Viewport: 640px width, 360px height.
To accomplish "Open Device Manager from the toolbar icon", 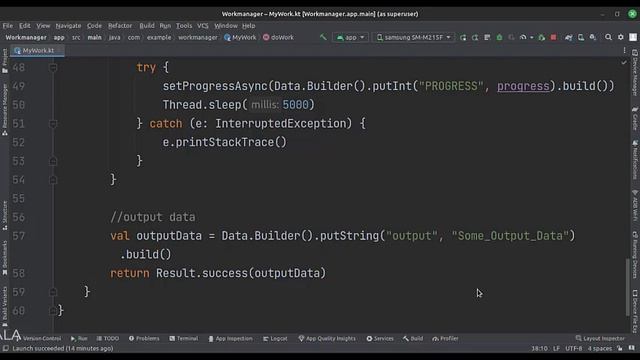I will 580,37.
